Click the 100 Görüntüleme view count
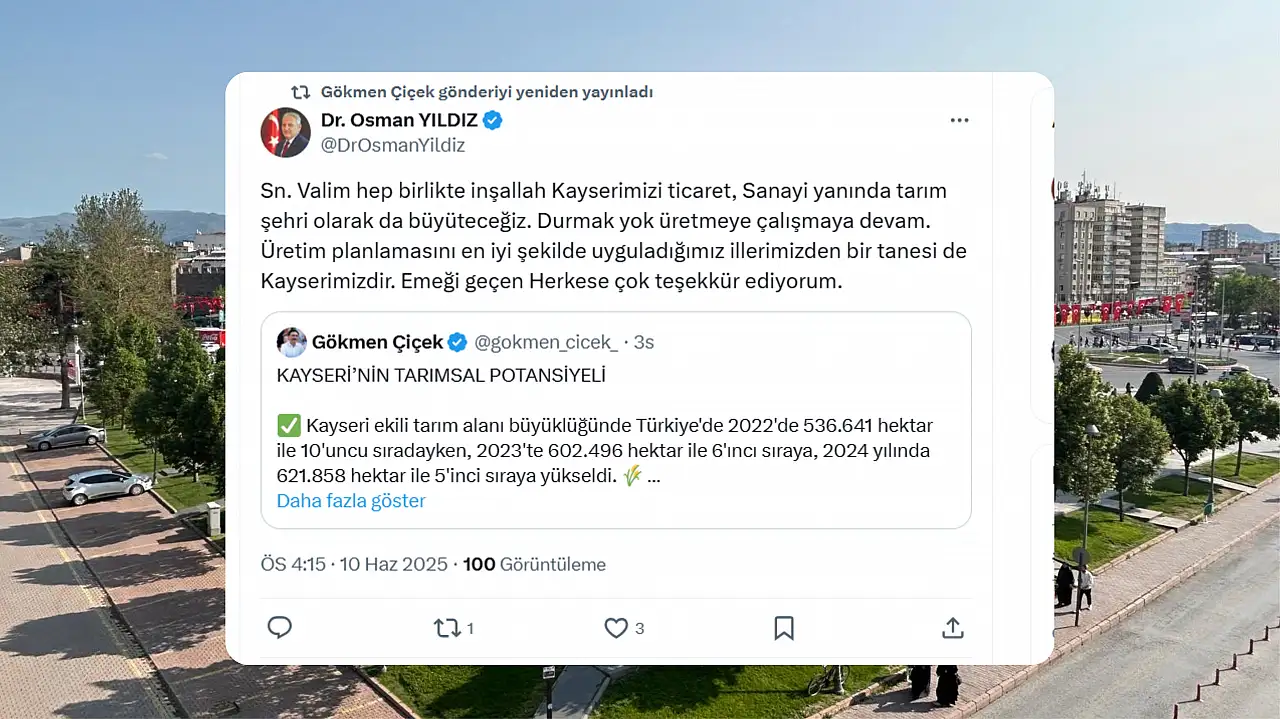The width and height of the screenshot is (1280, 719). pos(534,564)
